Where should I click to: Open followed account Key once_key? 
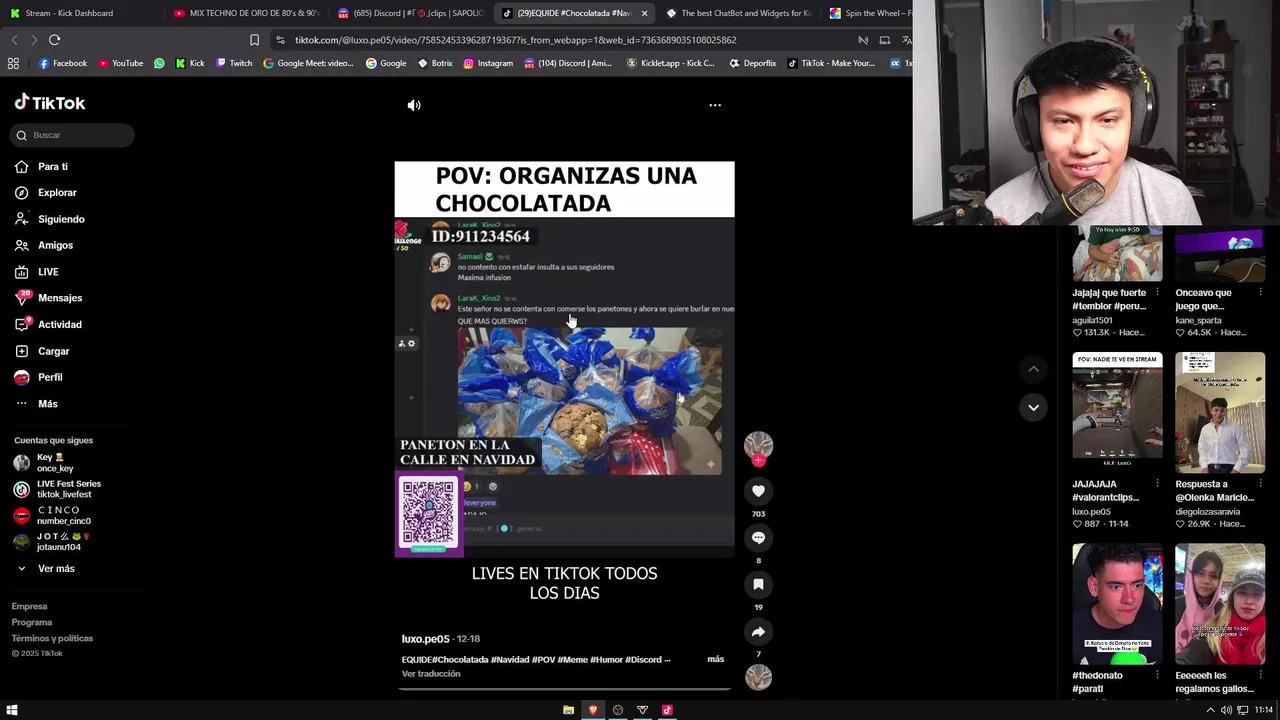[x=55, y=463]
